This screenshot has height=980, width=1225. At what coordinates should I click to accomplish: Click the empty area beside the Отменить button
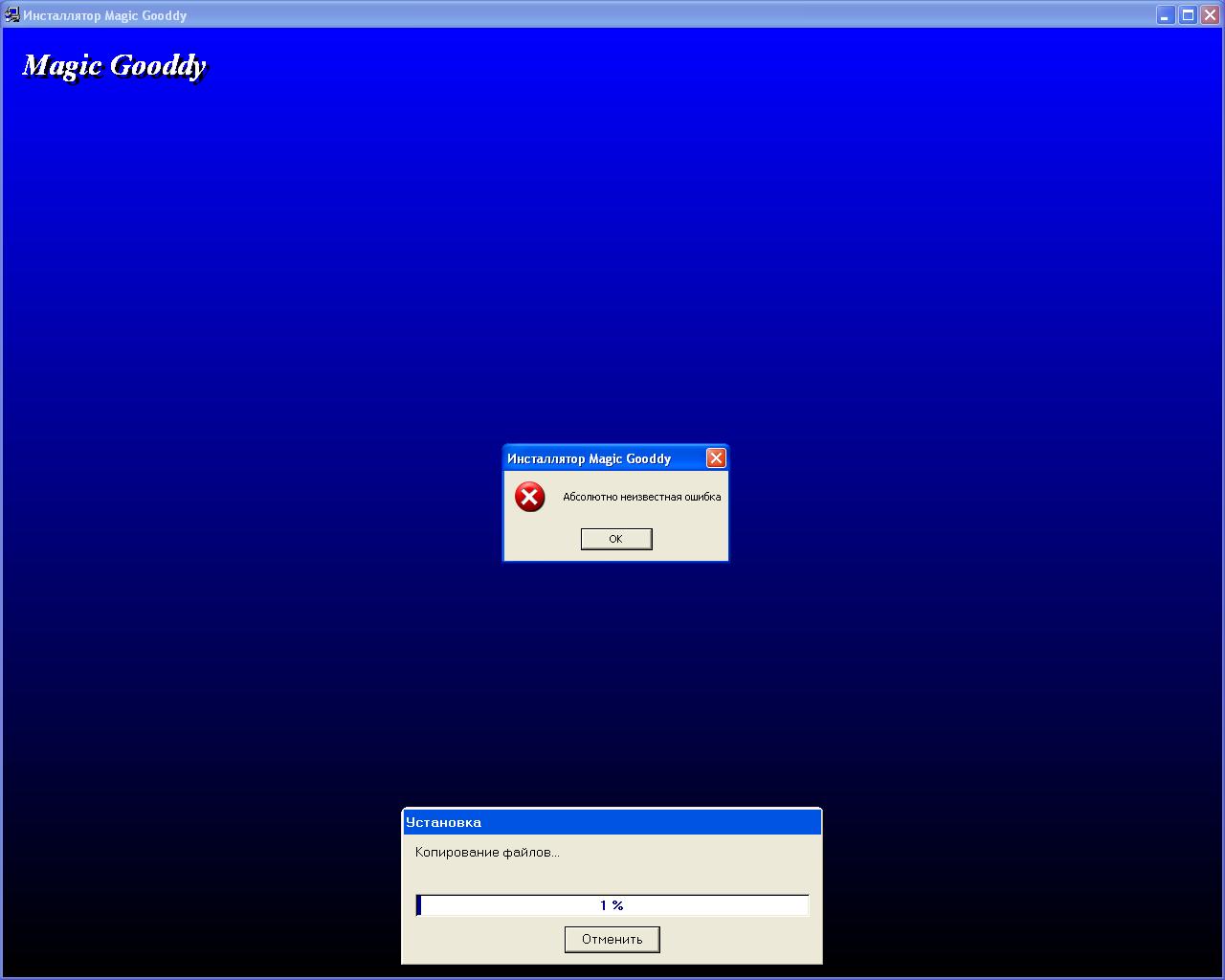tap(737, 940)
